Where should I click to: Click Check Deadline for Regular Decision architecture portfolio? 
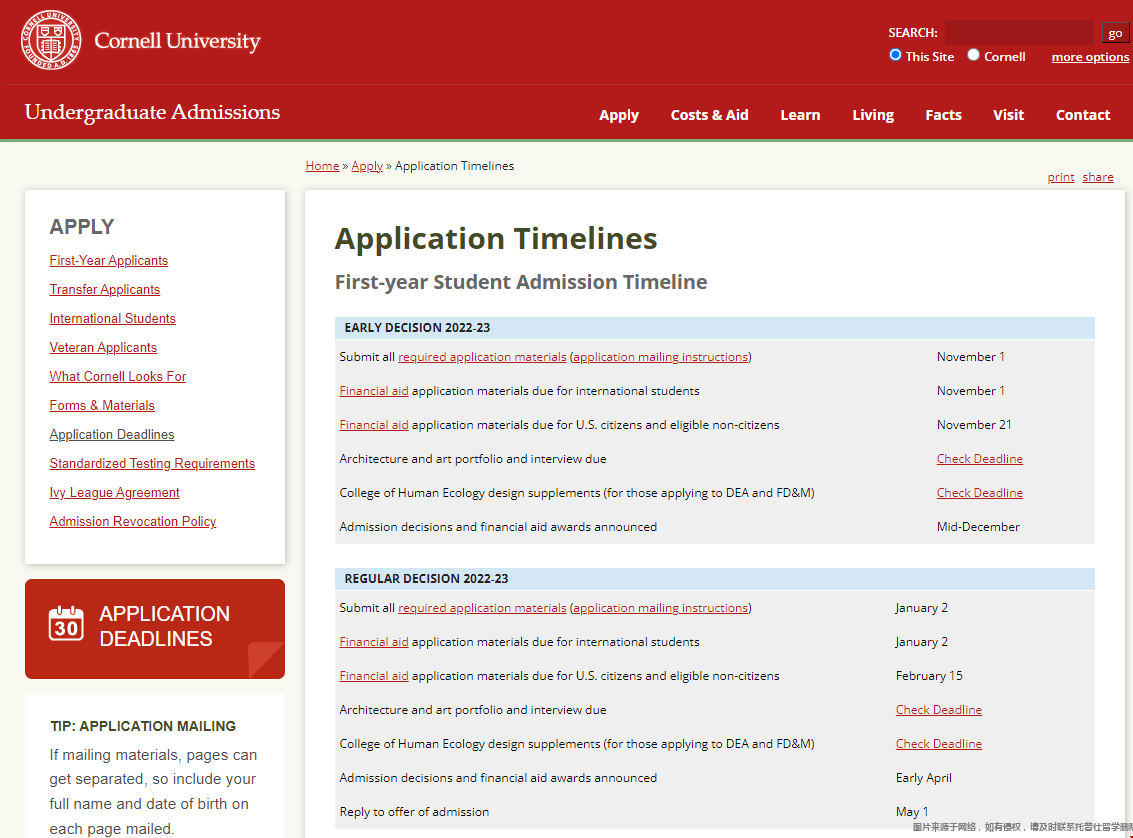pos(939,709)
